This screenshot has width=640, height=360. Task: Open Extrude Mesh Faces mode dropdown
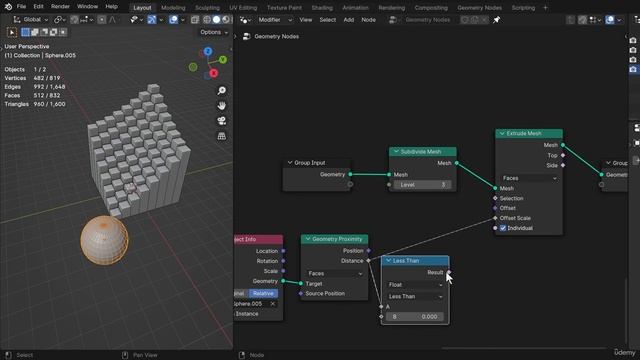(529, 178)
